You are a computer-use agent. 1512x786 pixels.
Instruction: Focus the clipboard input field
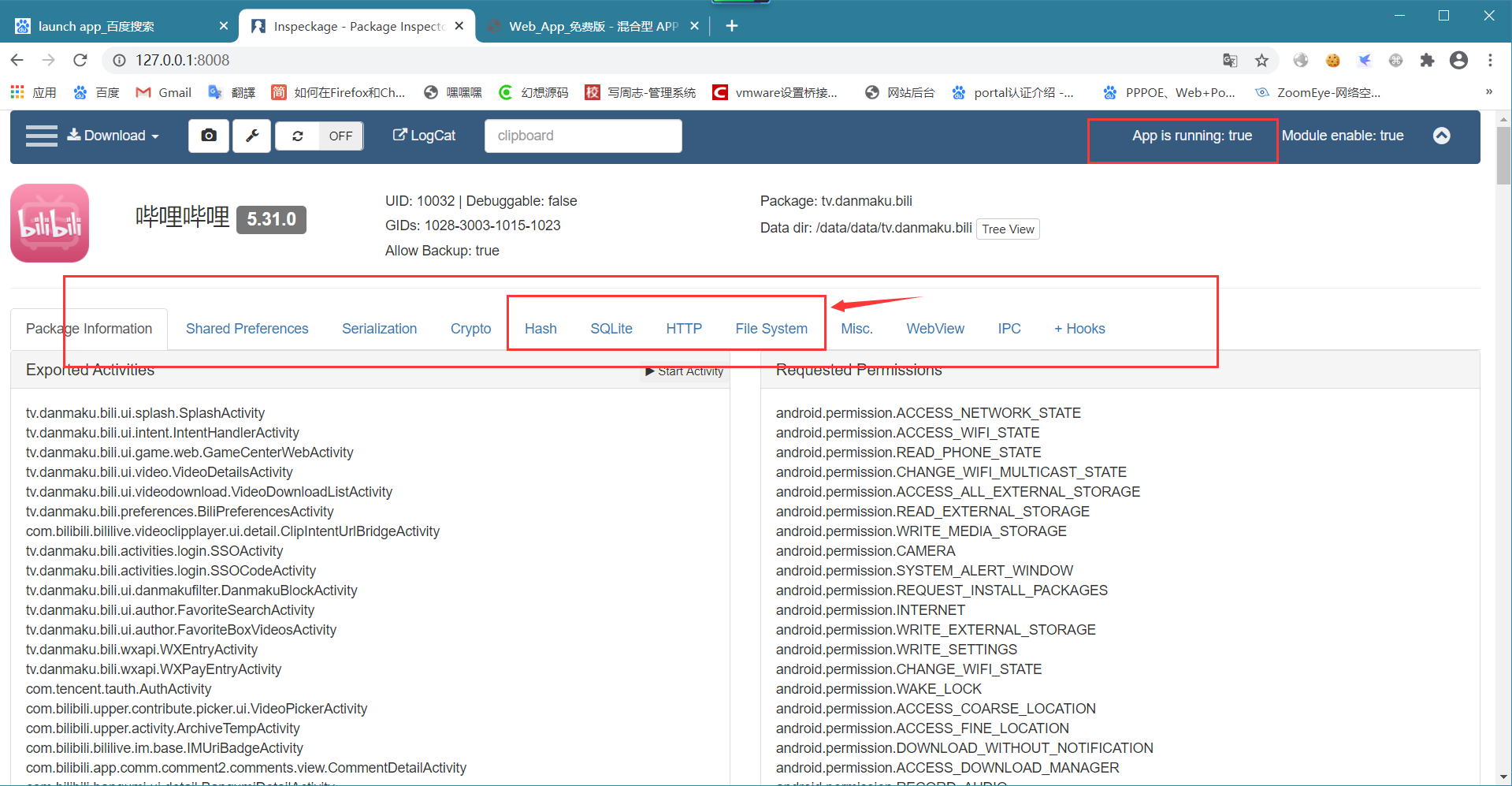583,136
